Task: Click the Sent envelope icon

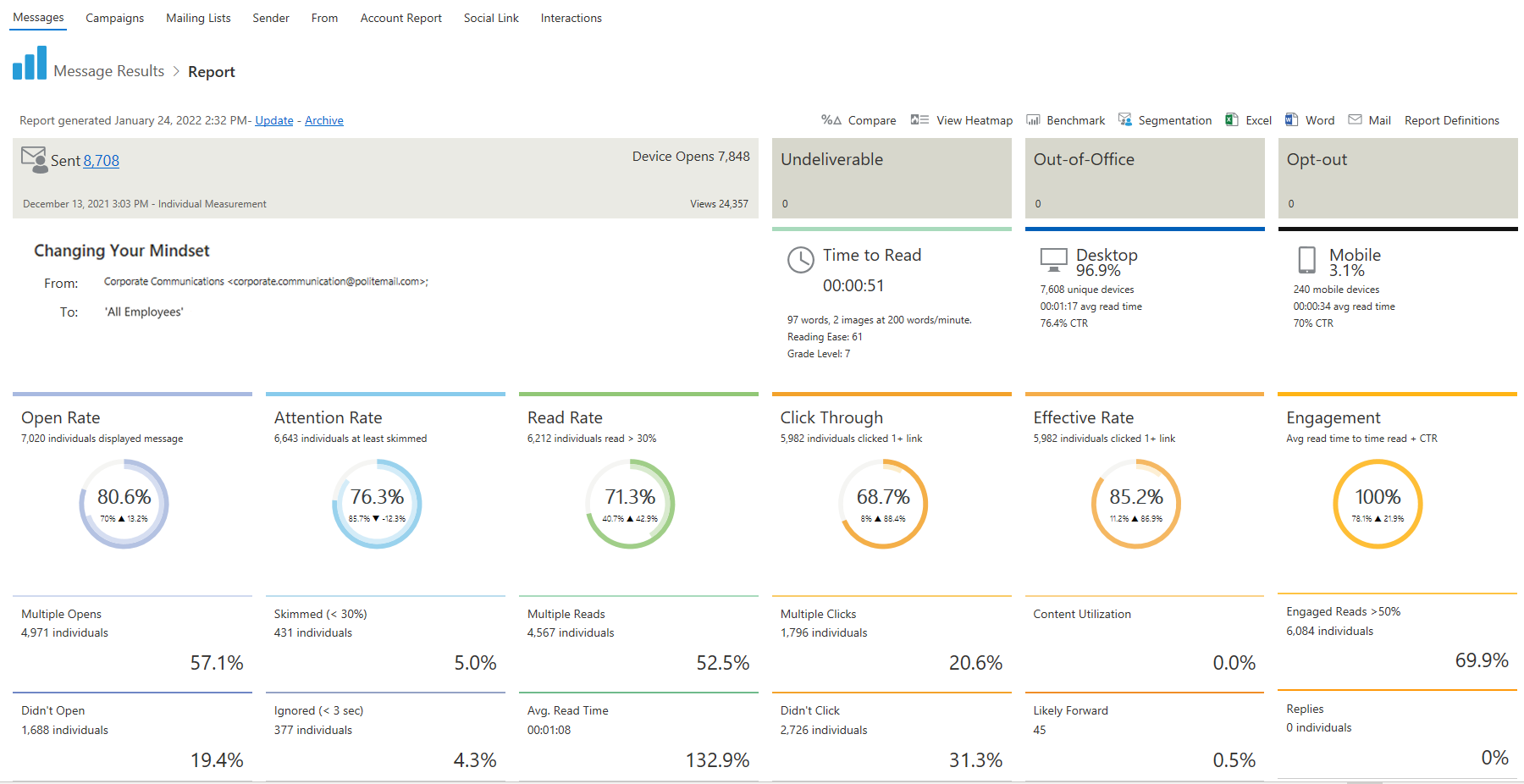Action: point(34,159)
